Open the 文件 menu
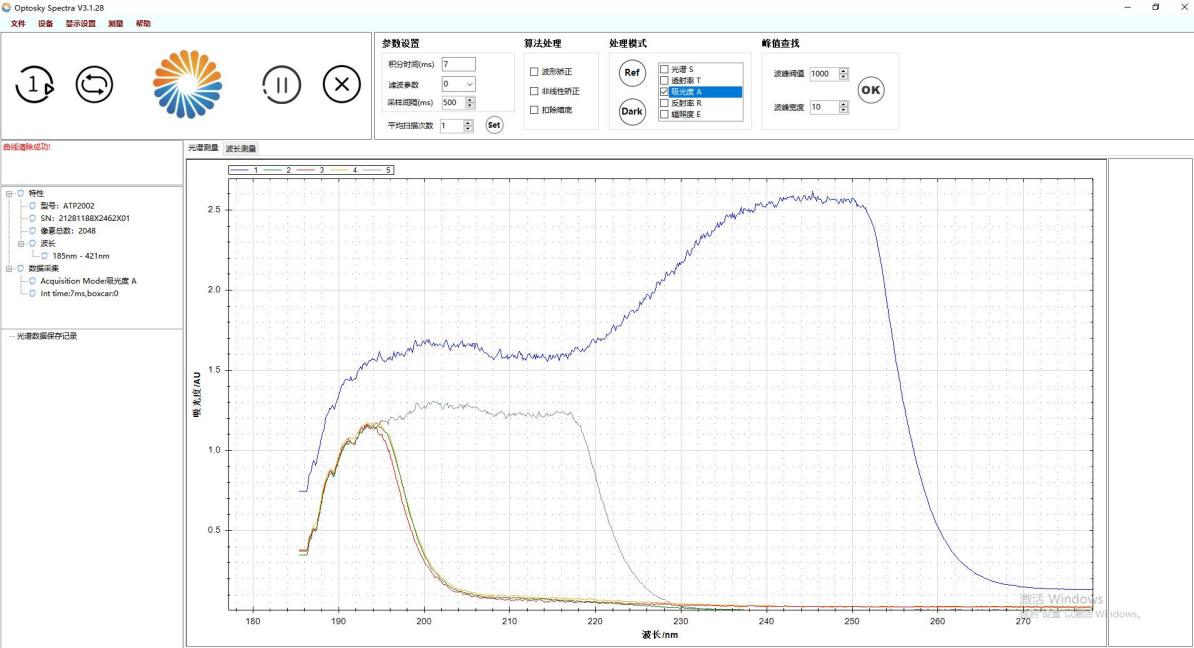The width and height of the screenshot is (1194, 648). pyautogui.click(x=18, y=23)
